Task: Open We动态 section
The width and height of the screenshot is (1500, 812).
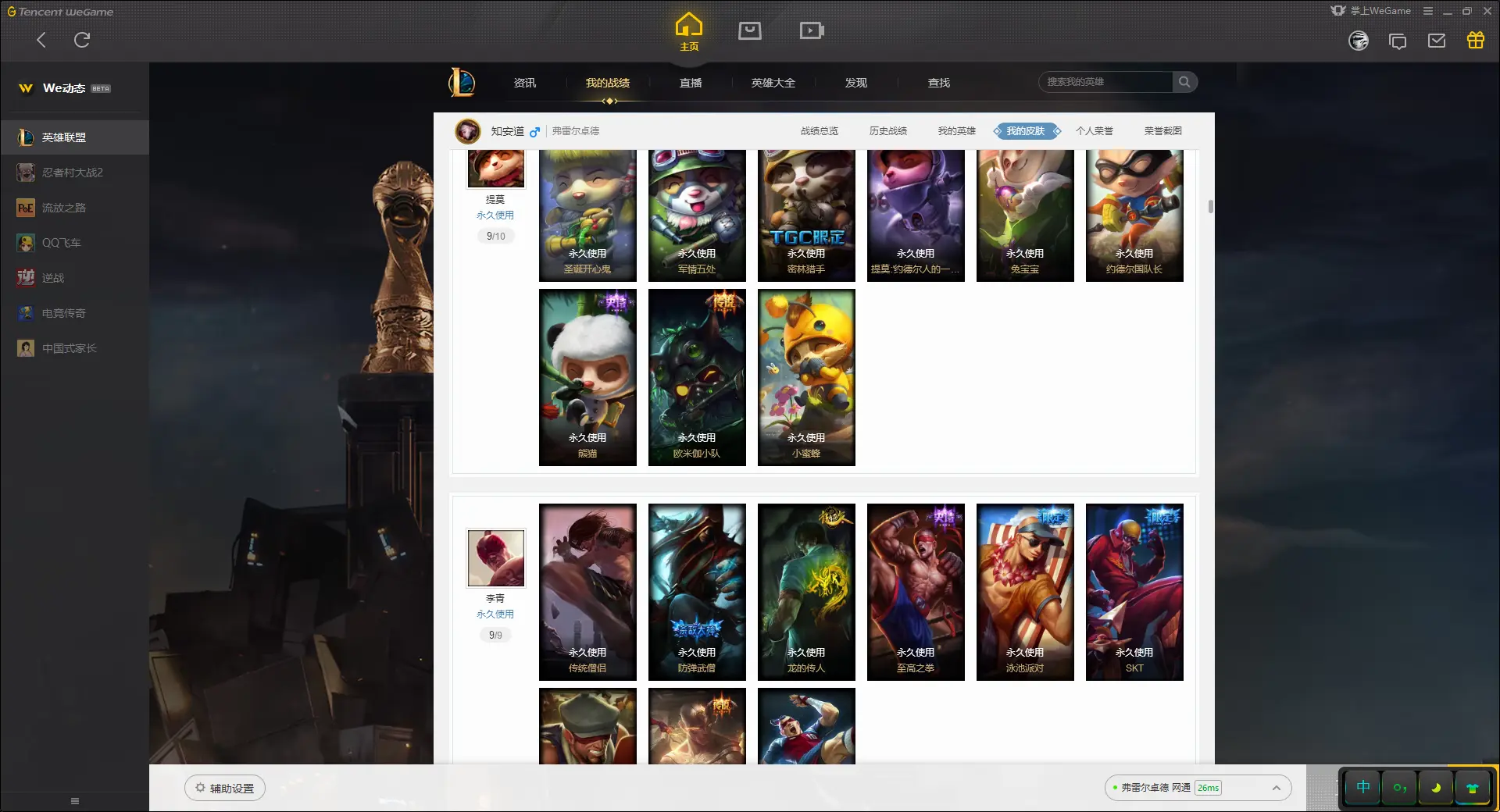Action: 64,88
